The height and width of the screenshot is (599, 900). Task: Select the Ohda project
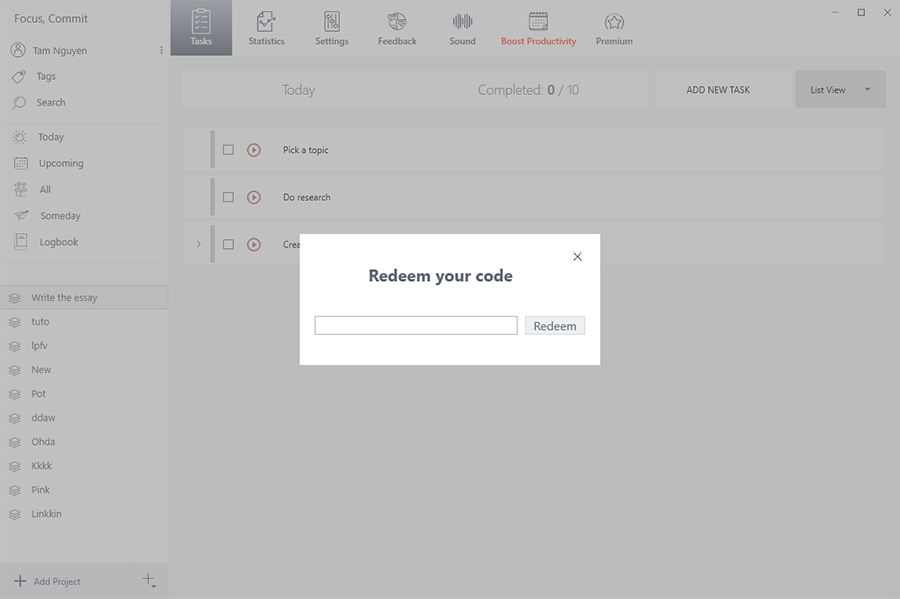coord(84,442)
